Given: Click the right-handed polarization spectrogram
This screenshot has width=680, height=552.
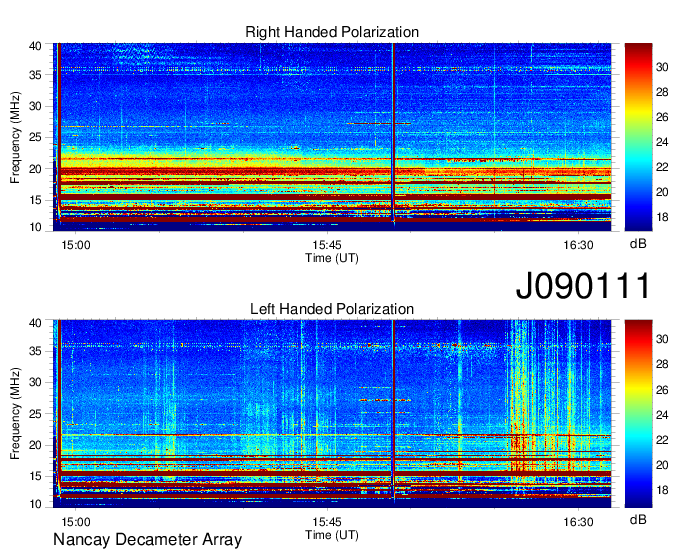Looking at the screenshot, I should tap(332, 137).
